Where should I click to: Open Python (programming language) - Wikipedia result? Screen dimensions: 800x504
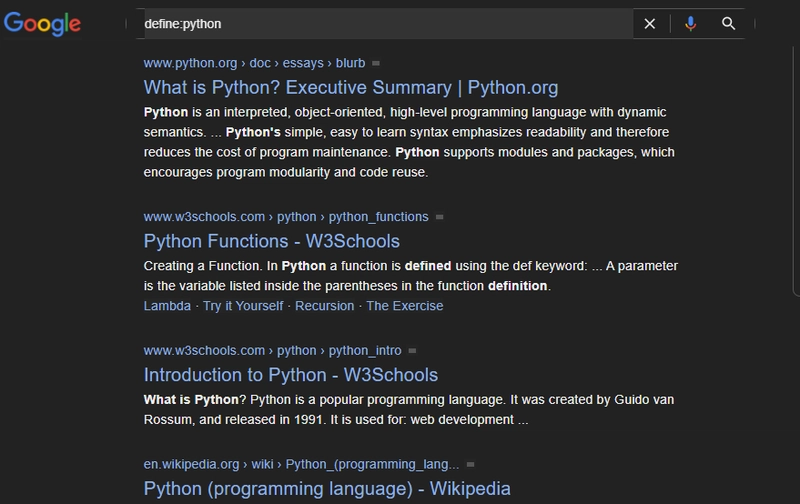pyautogui.click(x=327, y=489)
